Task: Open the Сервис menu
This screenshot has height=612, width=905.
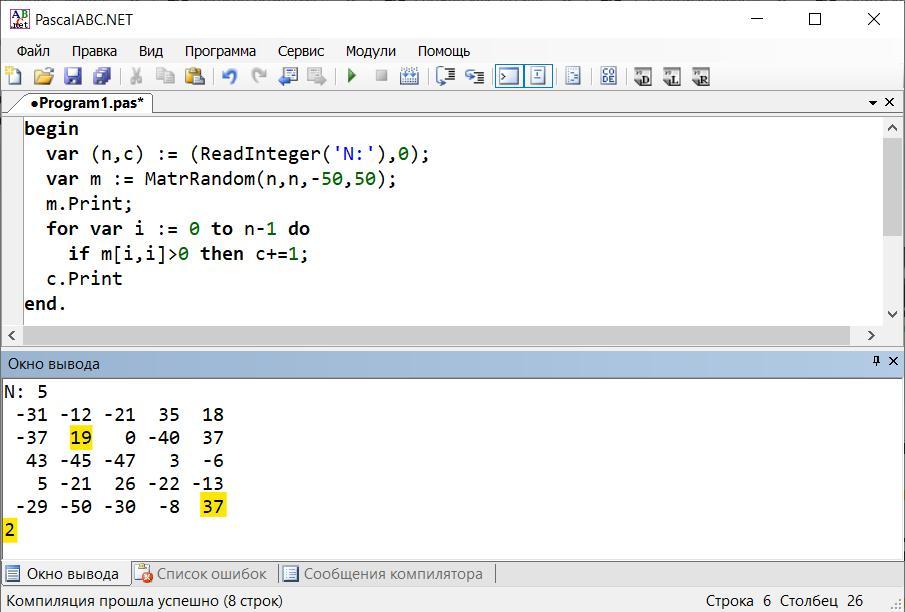Action: coord(300,51)
